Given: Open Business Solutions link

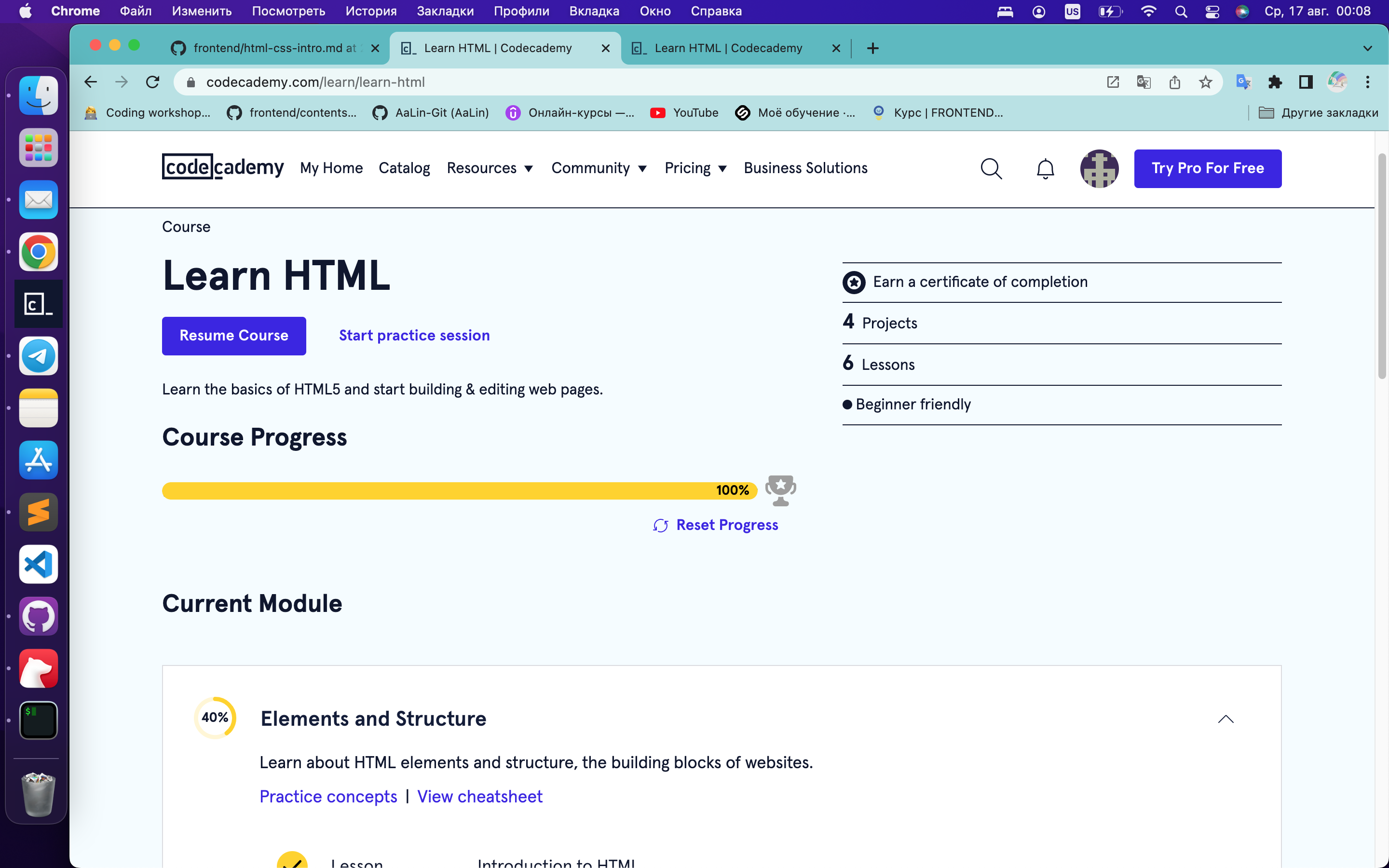Looking at the screenshot, I should coord(805,168).
